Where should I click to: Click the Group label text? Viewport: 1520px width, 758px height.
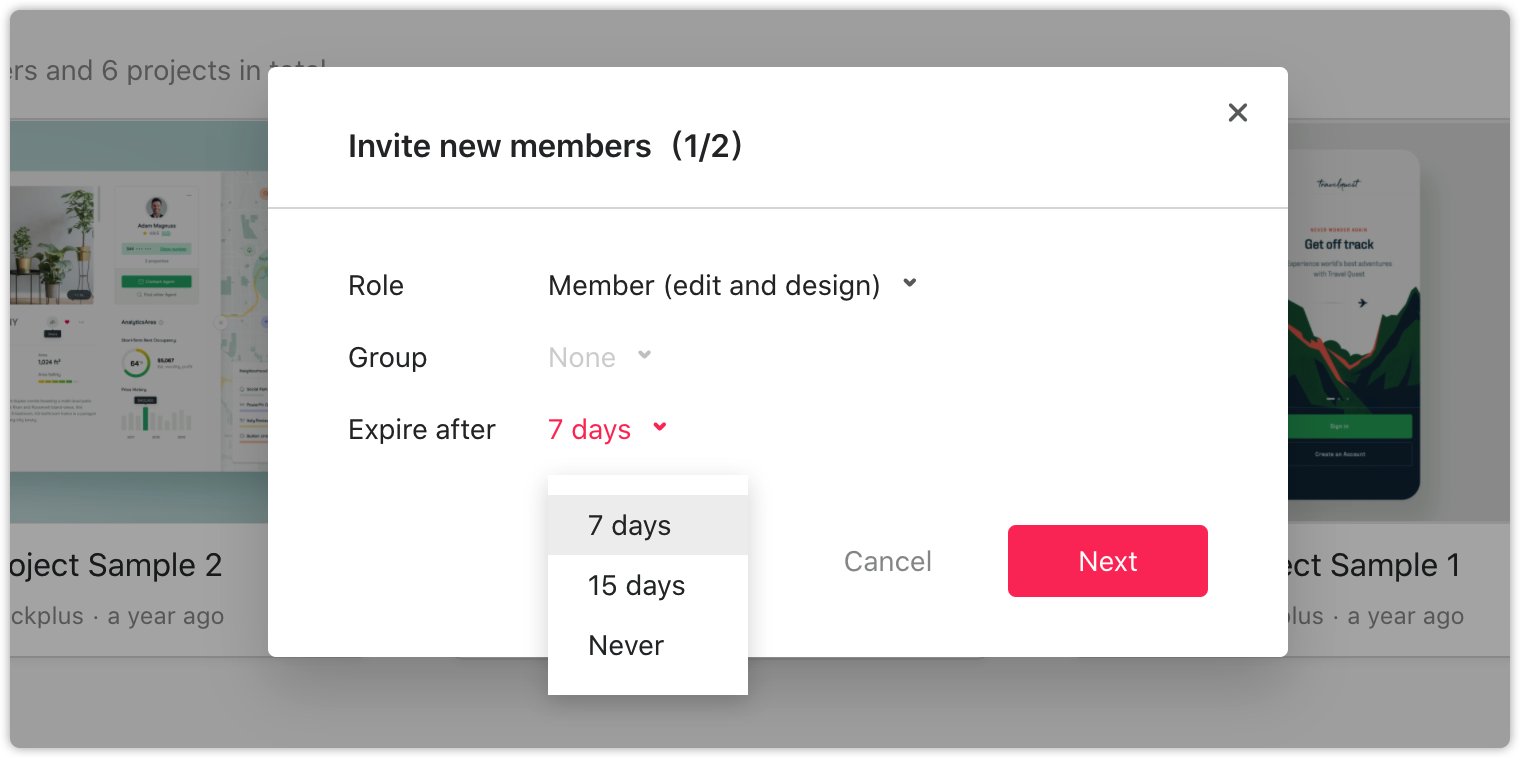tap(388, 358)
